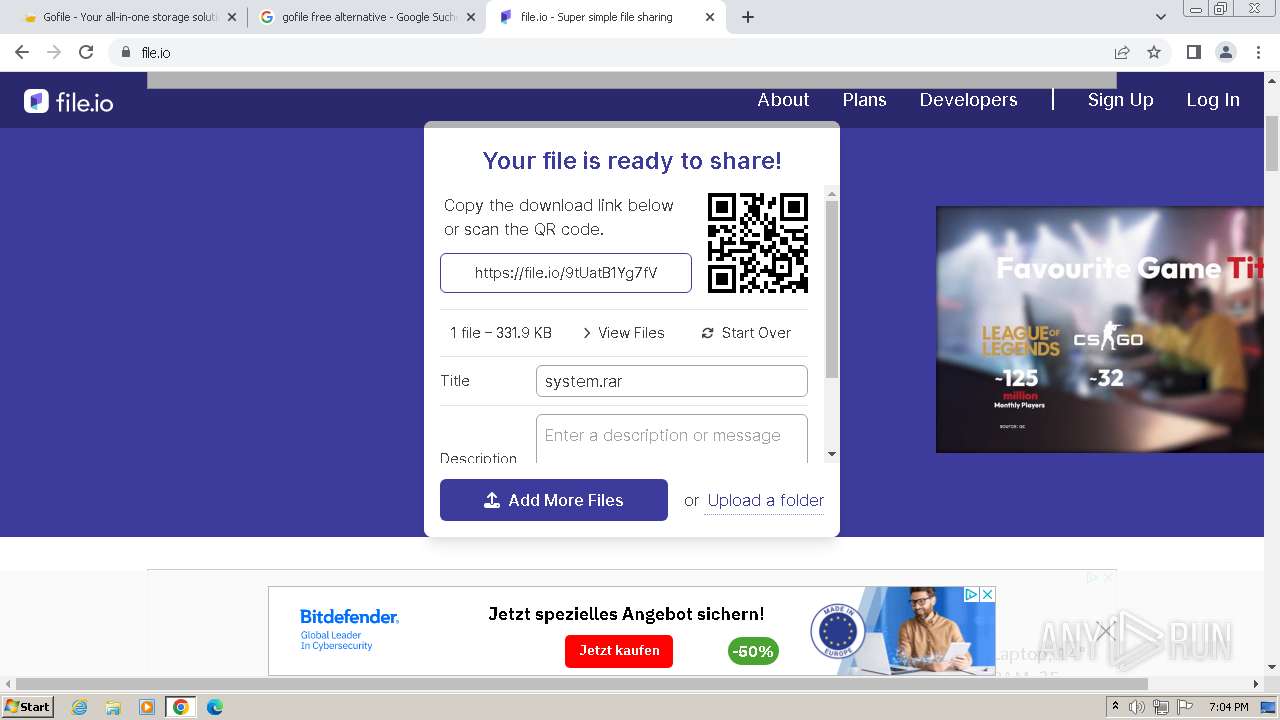Click the network tray icon

(1160, 707)
